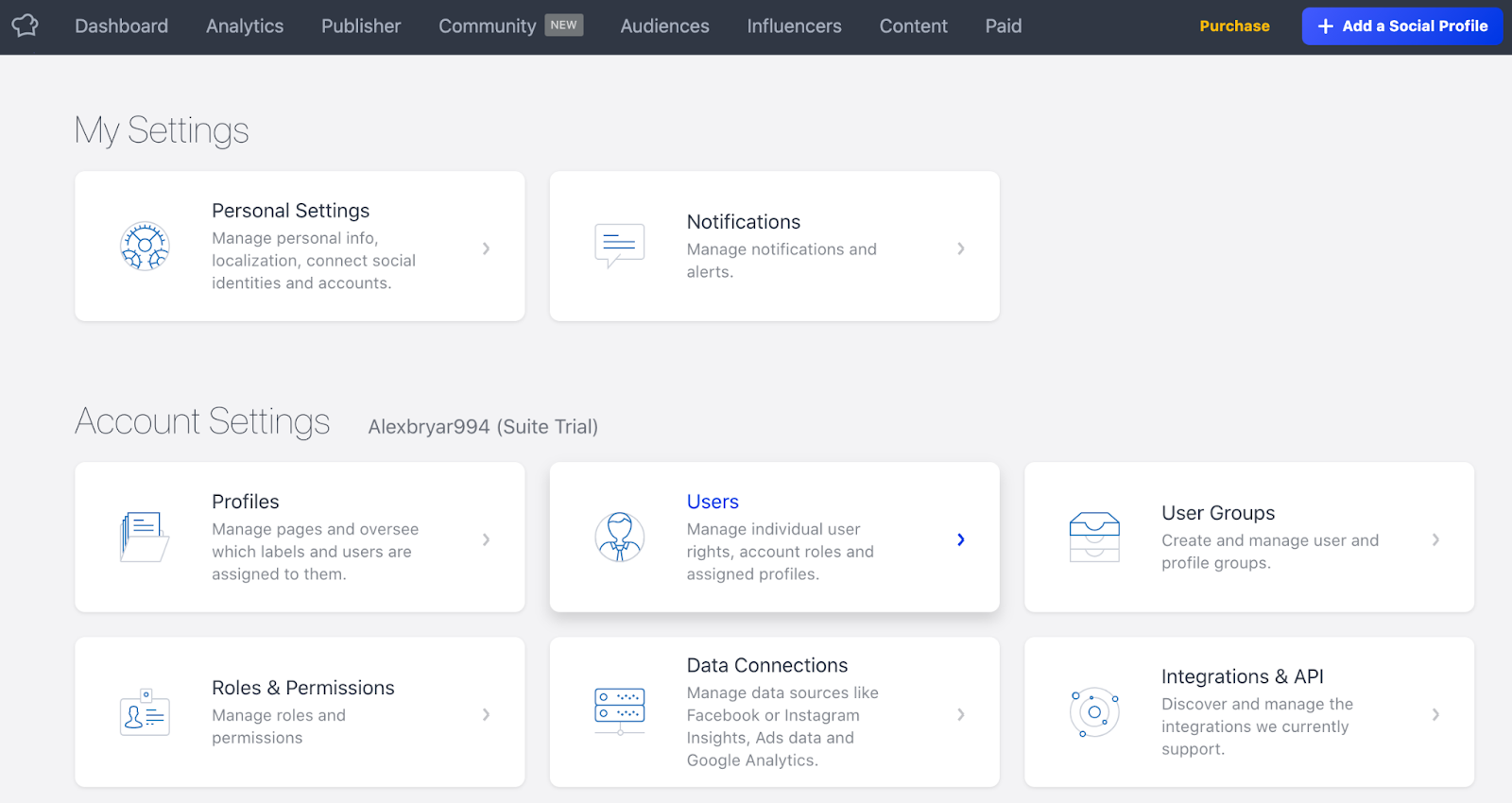Click the Profiles card title
Viewport: 1512px width, 803px height.
[246, 502]
